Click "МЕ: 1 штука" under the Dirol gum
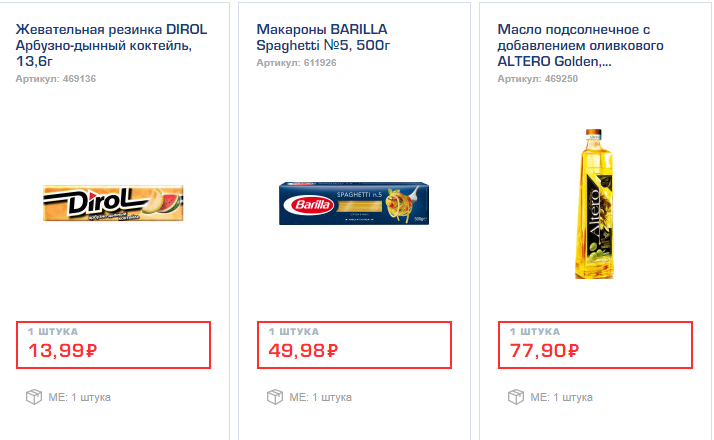Image resolution: width=714 pixels, height=440 pixels. coord(80,397)
